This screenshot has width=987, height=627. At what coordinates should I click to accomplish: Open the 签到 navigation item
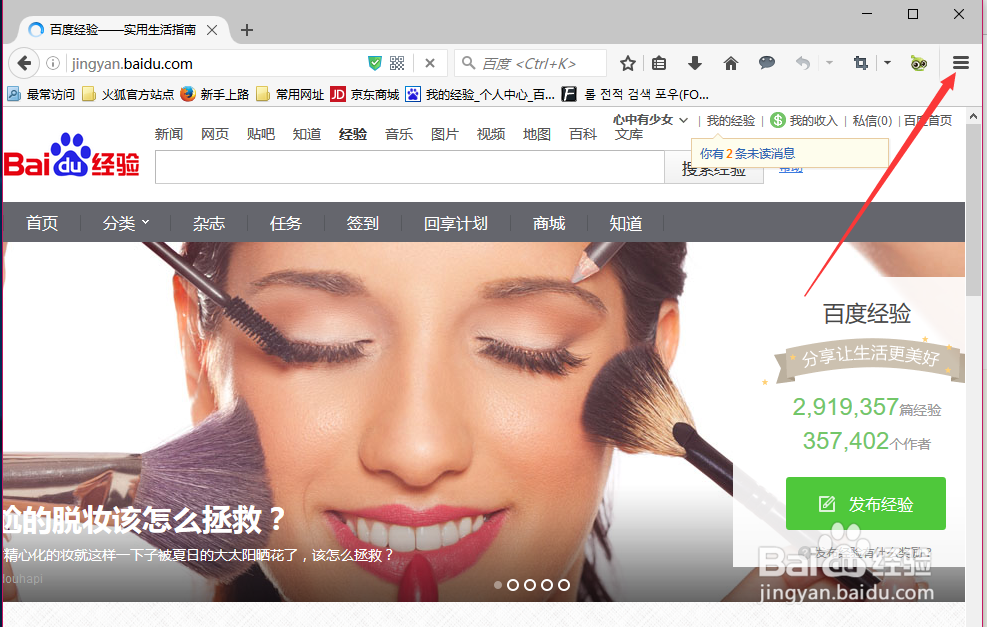pyautogui.click(x=362, y=223)
